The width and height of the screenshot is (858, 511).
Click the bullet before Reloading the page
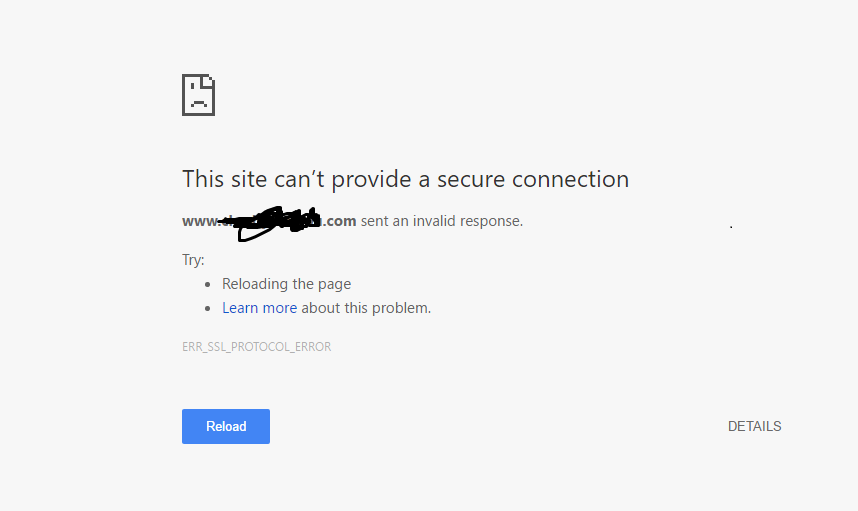pos(207,284)
